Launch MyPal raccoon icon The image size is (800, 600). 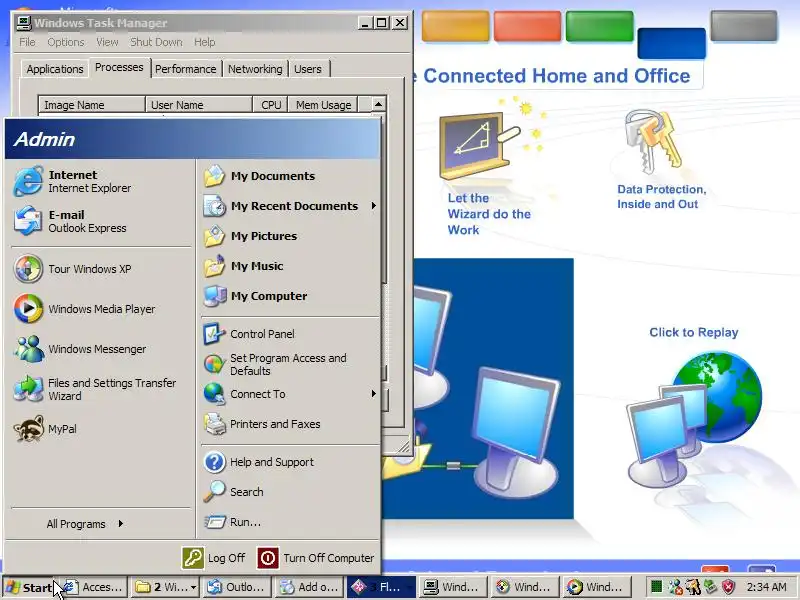29,429
